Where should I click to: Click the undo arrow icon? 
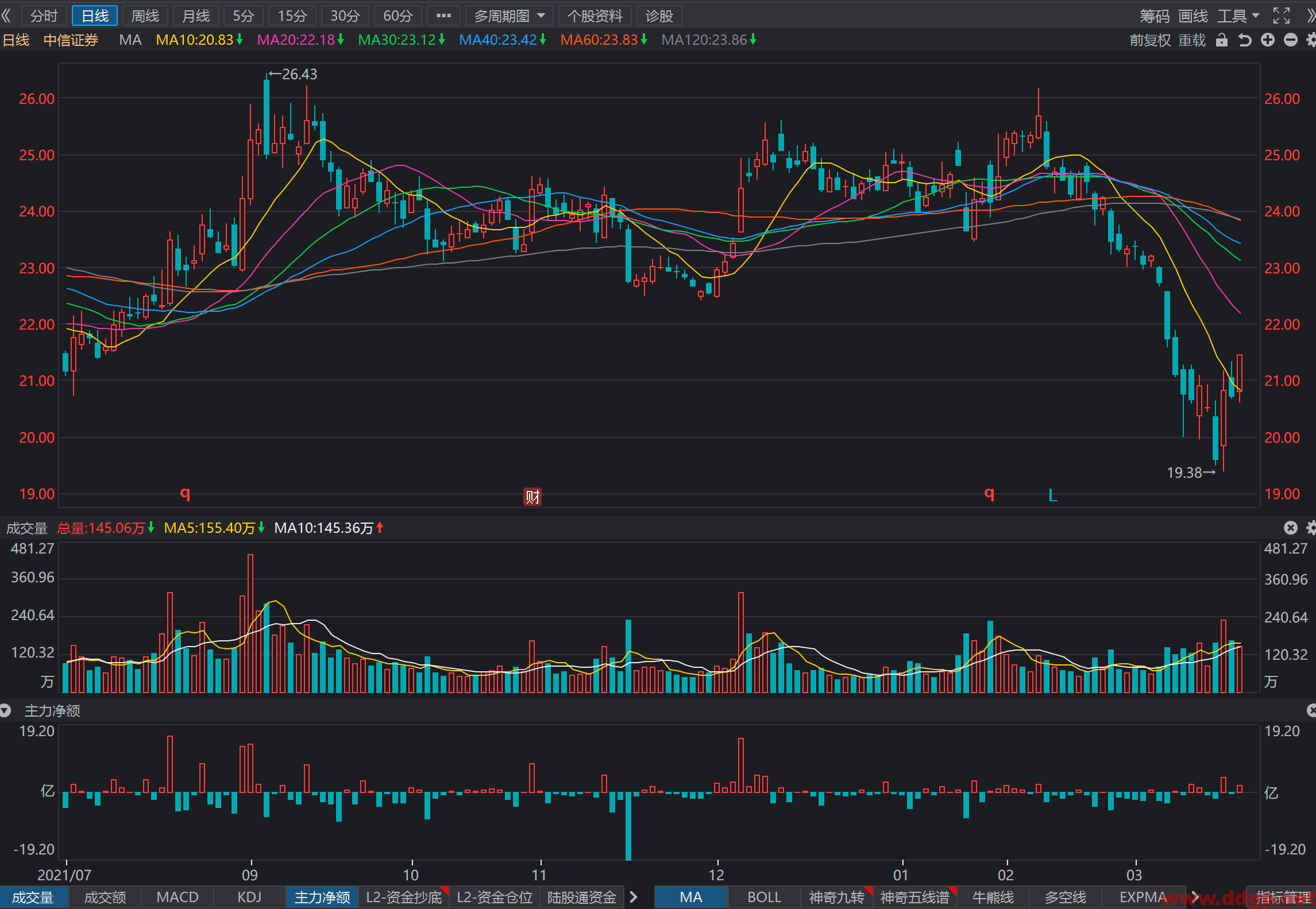(1244, 40)
